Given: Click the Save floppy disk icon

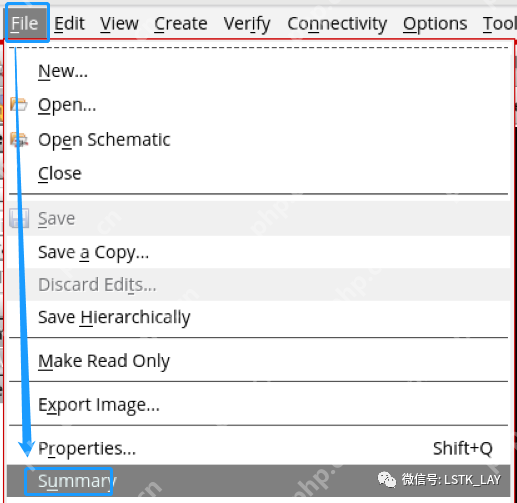Looking at the screenshot, I should tap(19, 218).
